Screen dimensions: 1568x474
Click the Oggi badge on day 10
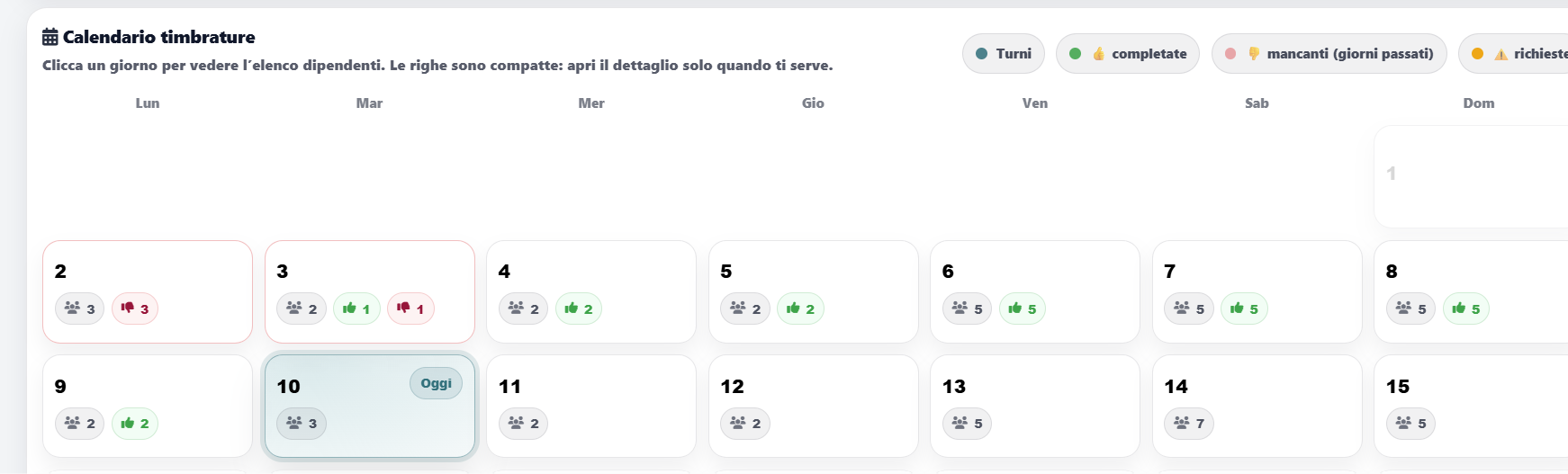[x=436, y=383]
